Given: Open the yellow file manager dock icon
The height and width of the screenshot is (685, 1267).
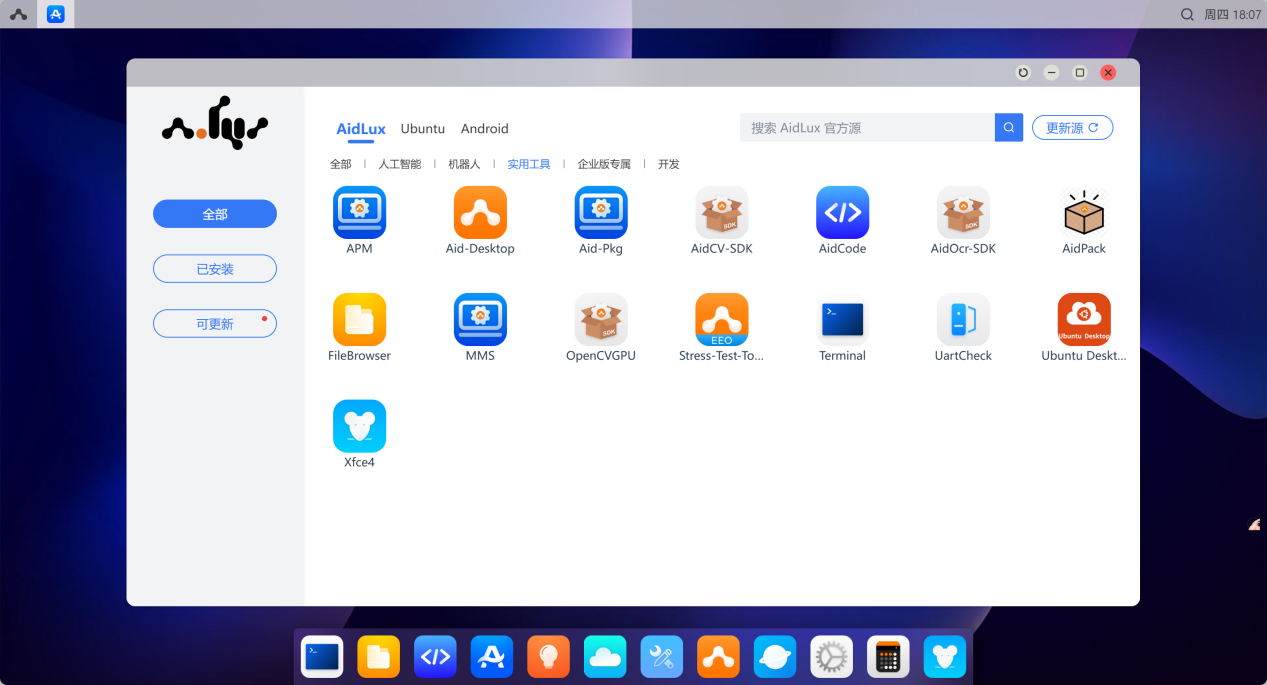Looking at the screenshot, I should [x=378, y=657].
